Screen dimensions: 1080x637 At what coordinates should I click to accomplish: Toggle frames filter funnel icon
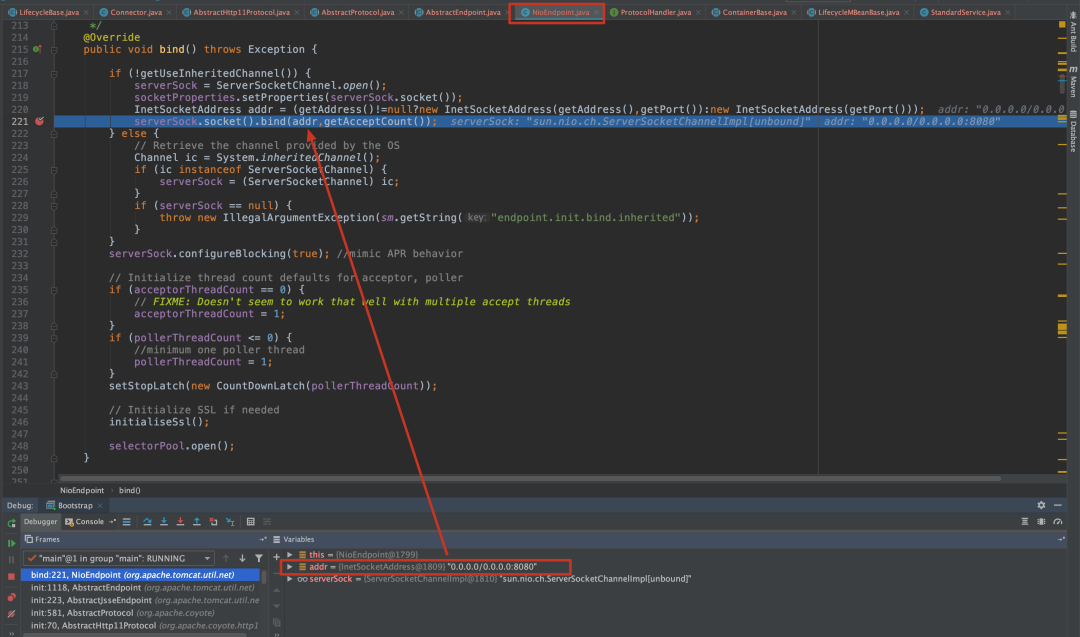click(258, 558)
